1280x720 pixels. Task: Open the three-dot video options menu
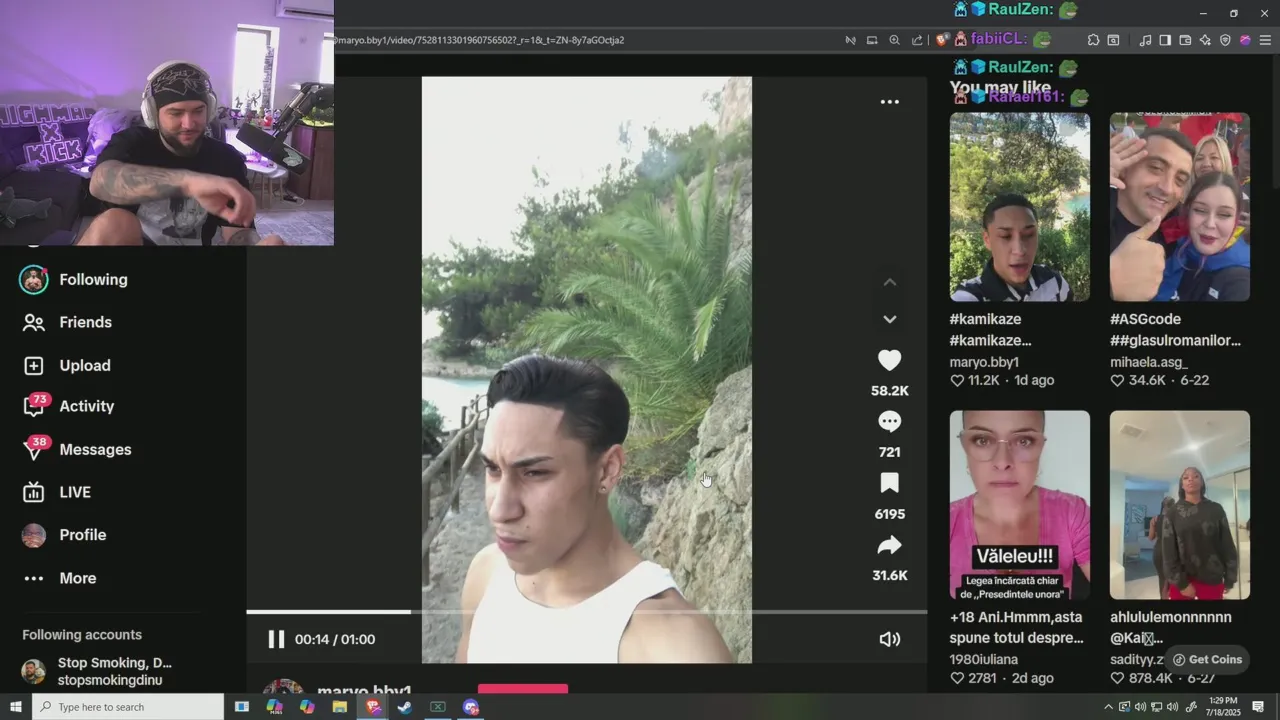(x=889, y=102)
